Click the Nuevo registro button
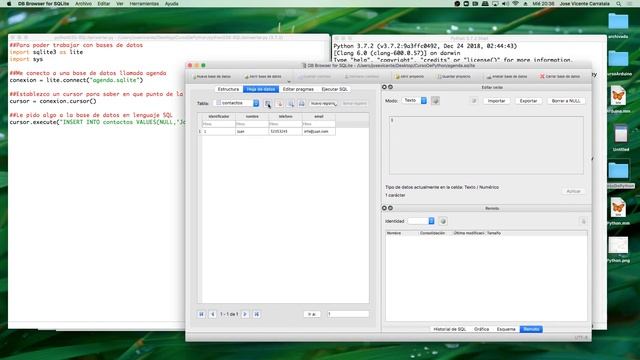 pos(323,104)
